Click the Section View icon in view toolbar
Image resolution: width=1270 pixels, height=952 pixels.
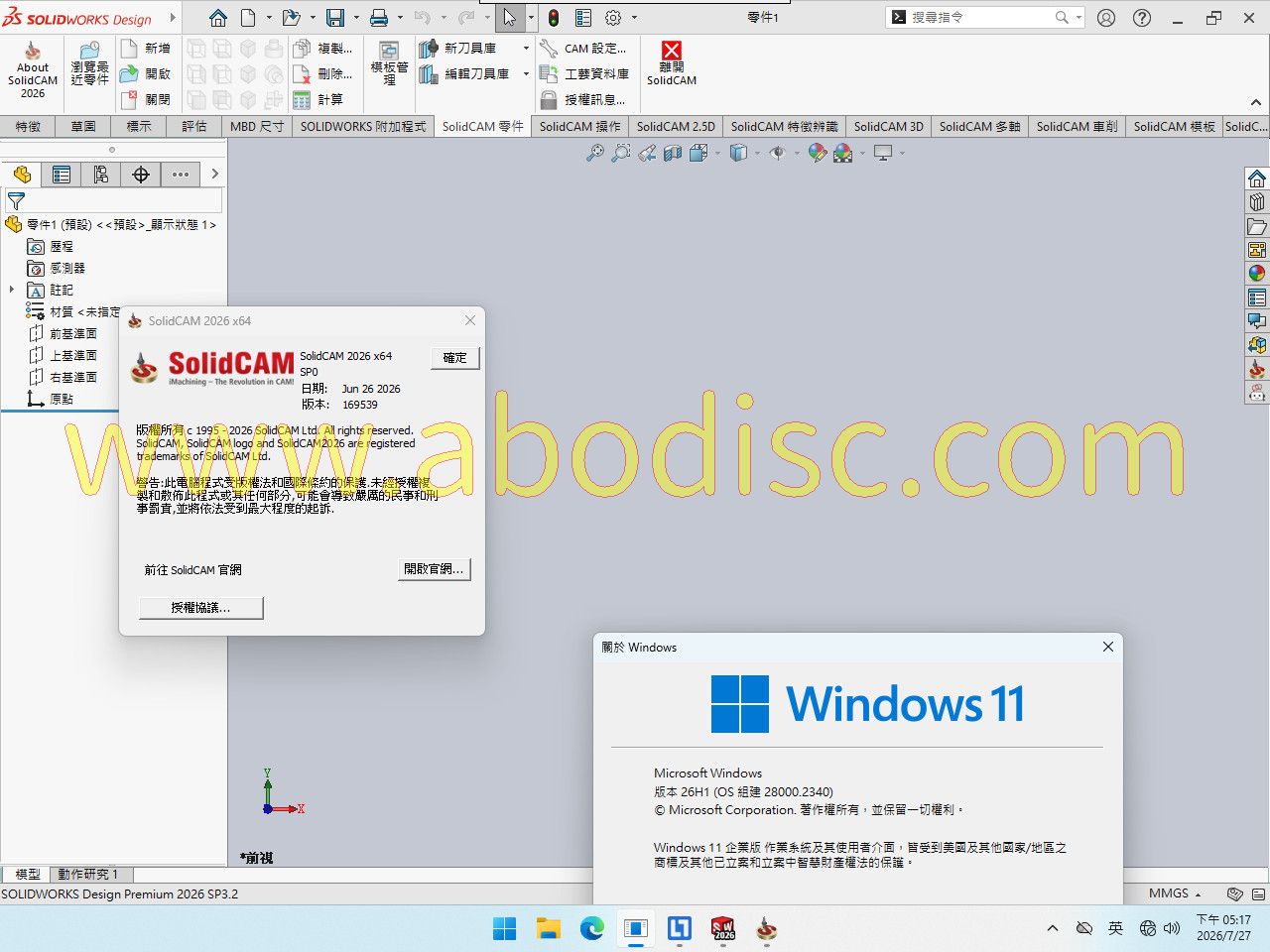[673, 153]
